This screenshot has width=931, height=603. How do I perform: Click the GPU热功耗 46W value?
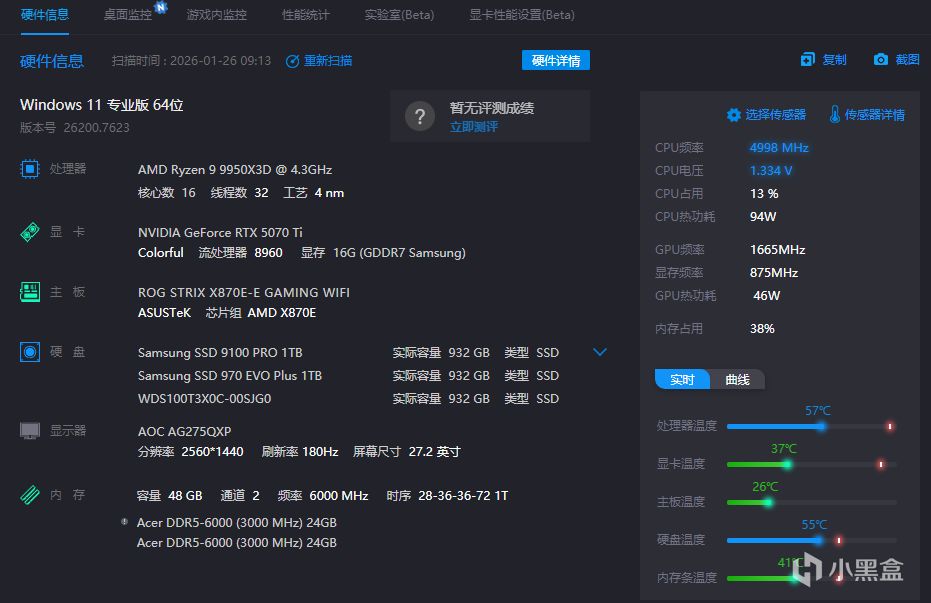pos(767,296)
